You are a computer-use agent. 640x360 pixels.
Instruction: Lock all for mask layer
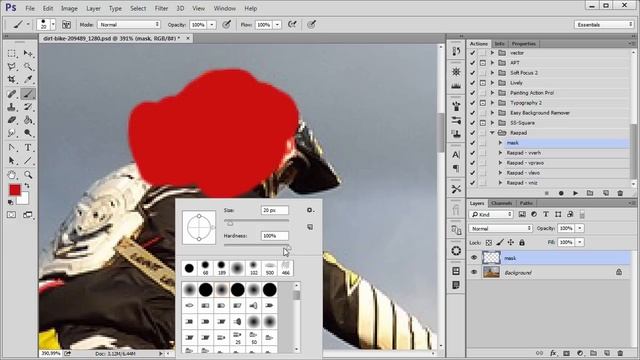pyautogui.click(x=522, y=242)
